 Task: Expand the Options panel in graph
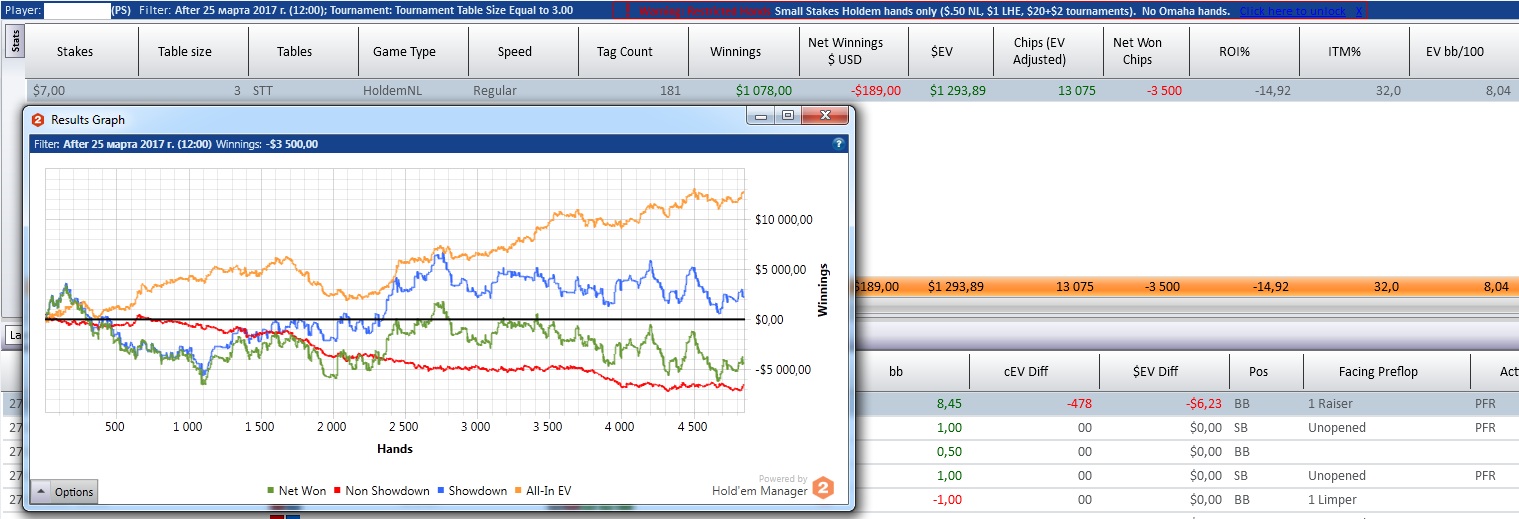[64, 492]
